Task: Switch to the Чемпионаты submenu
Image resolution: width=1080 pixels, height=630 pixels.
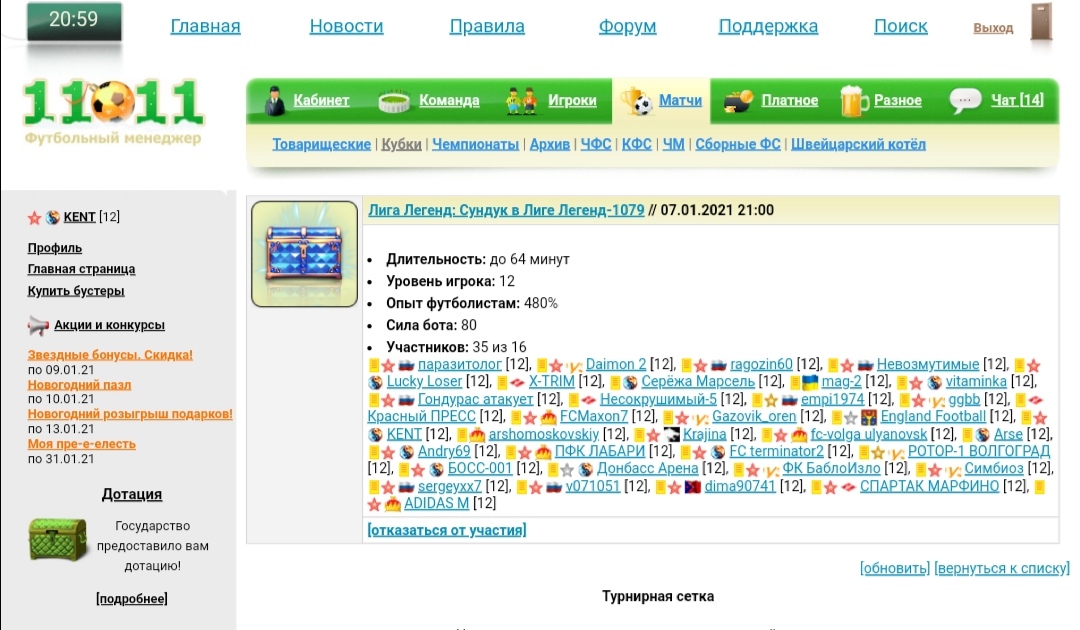Action: tap(475, 144)
